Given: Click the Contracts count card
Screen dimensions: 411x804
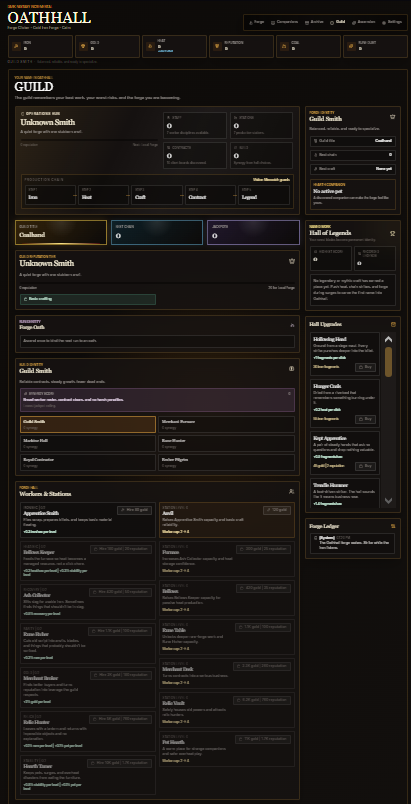Looking at the screenshot, I should pyautogui.click(x=195, y=155).
